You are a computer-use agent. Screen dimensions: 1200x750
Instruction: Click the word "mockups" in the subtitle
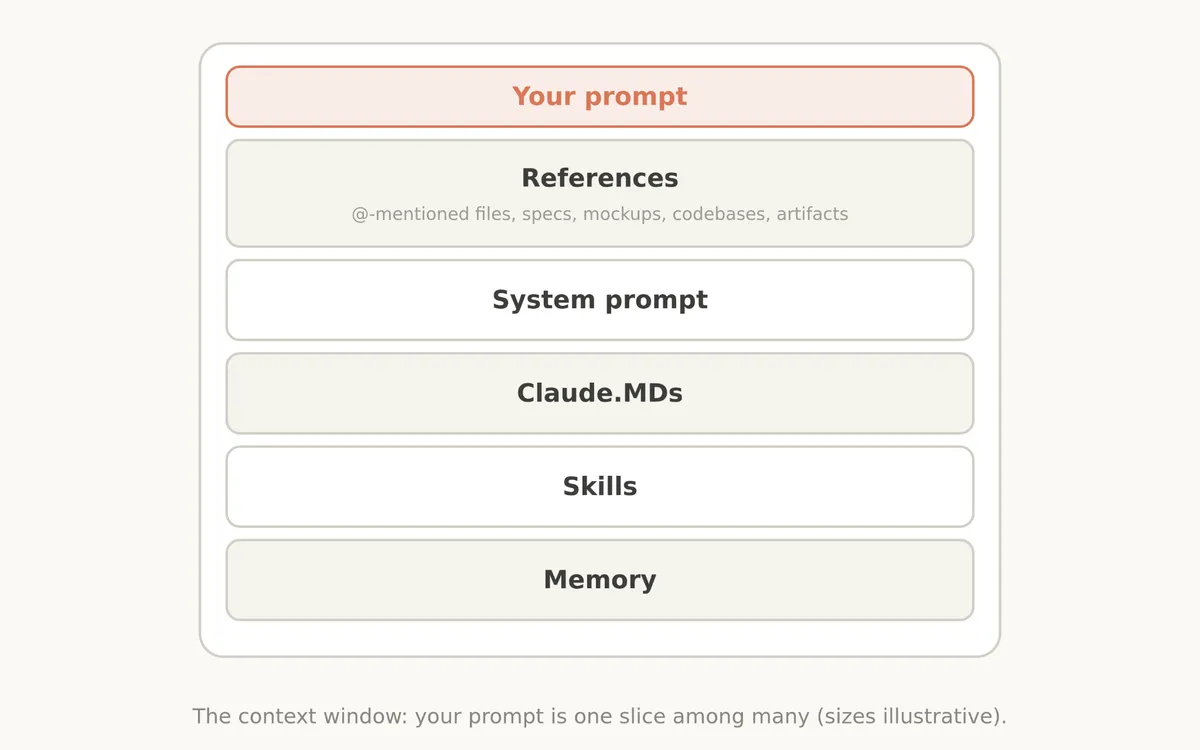tap(624, 214)
